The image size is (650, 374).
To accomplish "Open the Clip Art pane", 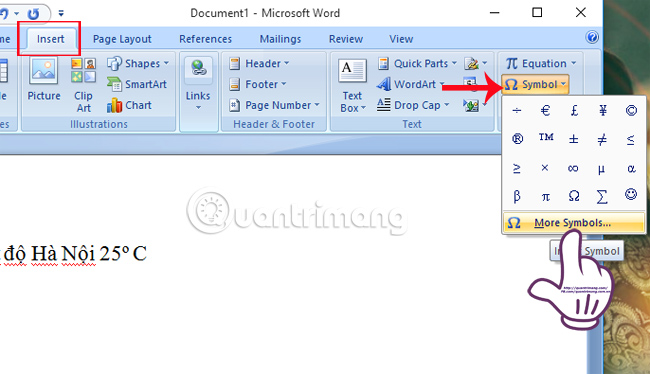I will click(x=83, y=86).
